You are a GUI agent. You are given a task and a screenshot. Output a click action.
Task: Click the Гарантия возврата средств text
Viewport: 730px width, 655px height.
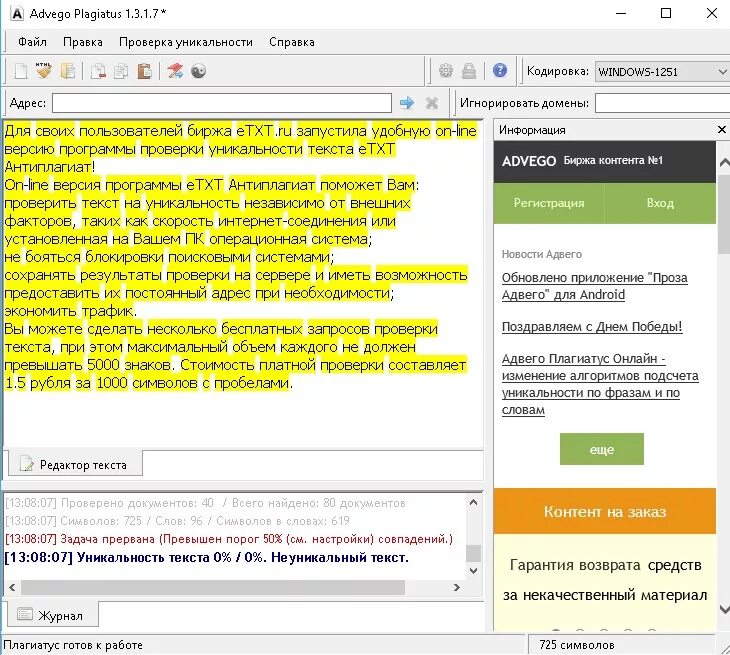coord(605,565)
